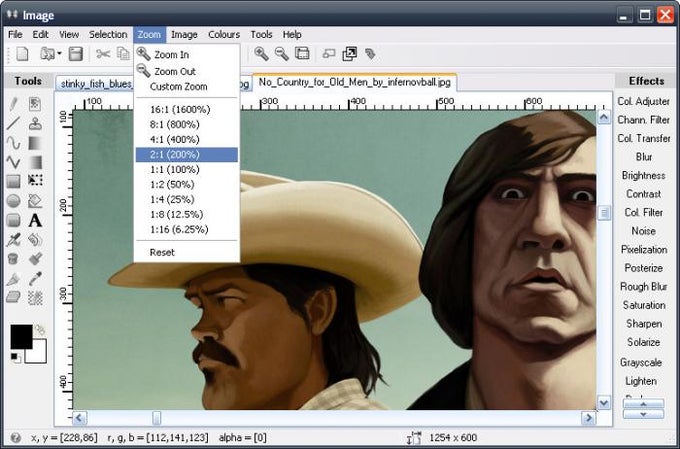Apply the Pixelization effect
This screenshot has height=449, width=680.
click(x=644, y=249)
